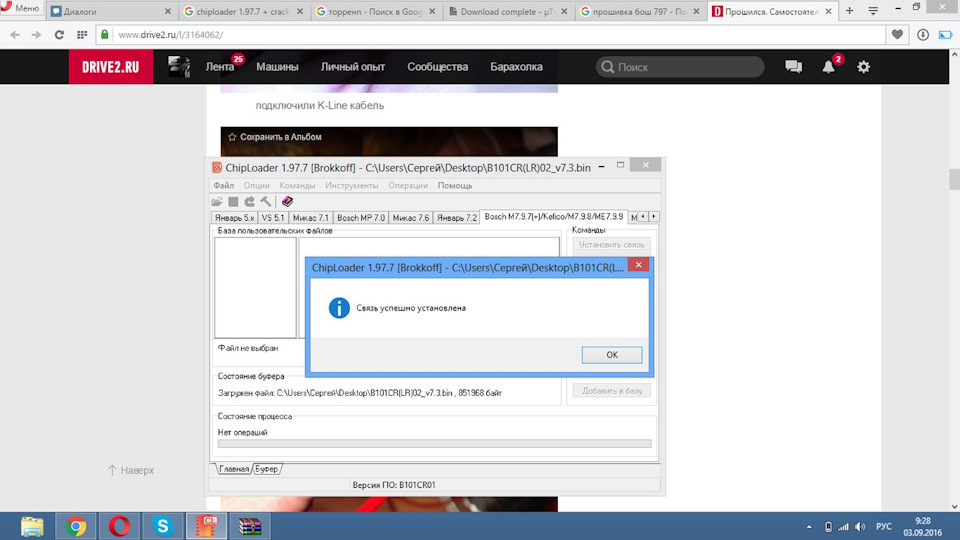This screenshot has width=960, height=540.
Task: Switch to the Диалоги browser tab
Action: 111,11
